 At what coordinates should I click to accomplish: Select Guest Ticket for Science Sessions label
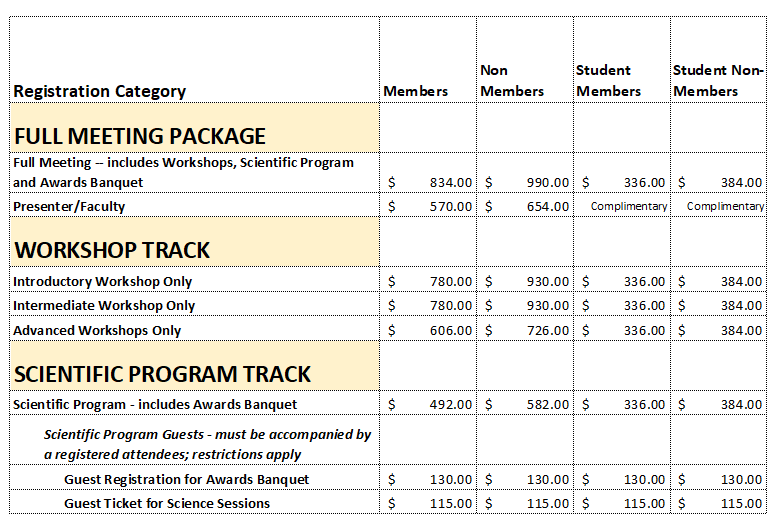point(167,503)
